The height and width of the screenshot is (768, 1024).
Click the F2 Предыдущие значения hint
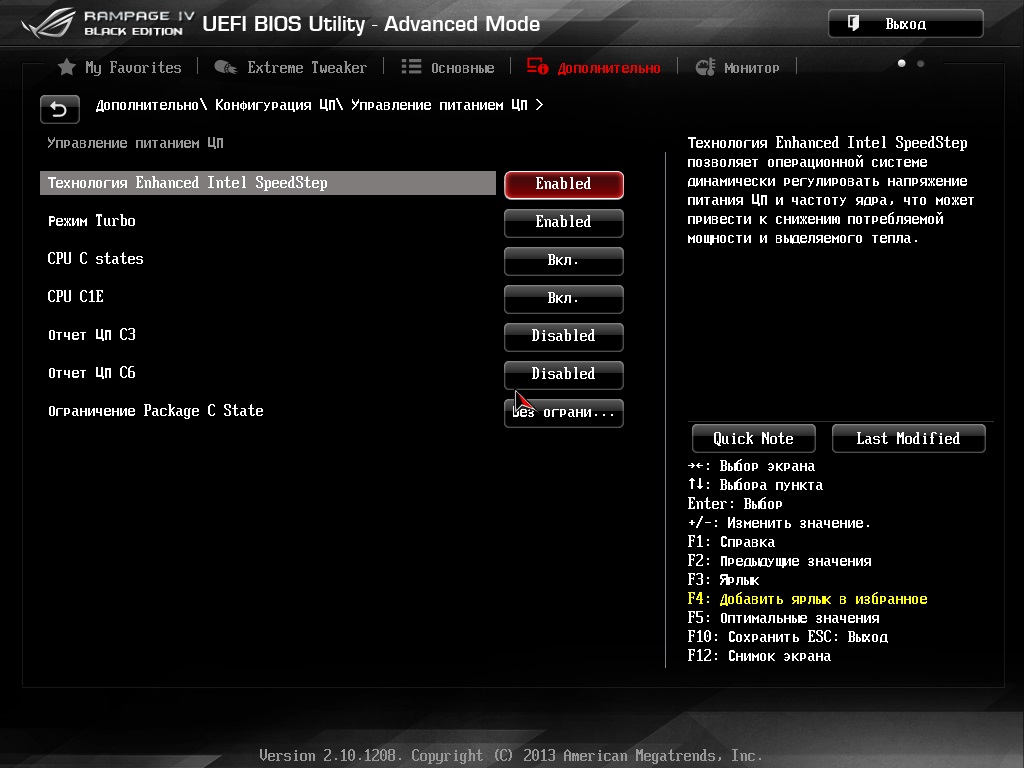tap(779, 561)
